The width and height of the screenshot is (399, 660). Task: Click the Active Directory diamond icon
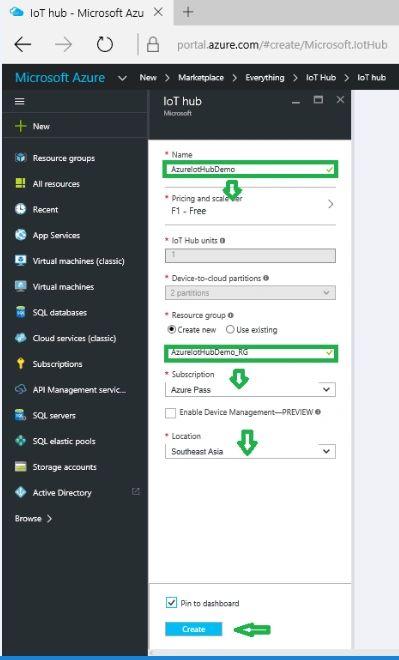20,492
